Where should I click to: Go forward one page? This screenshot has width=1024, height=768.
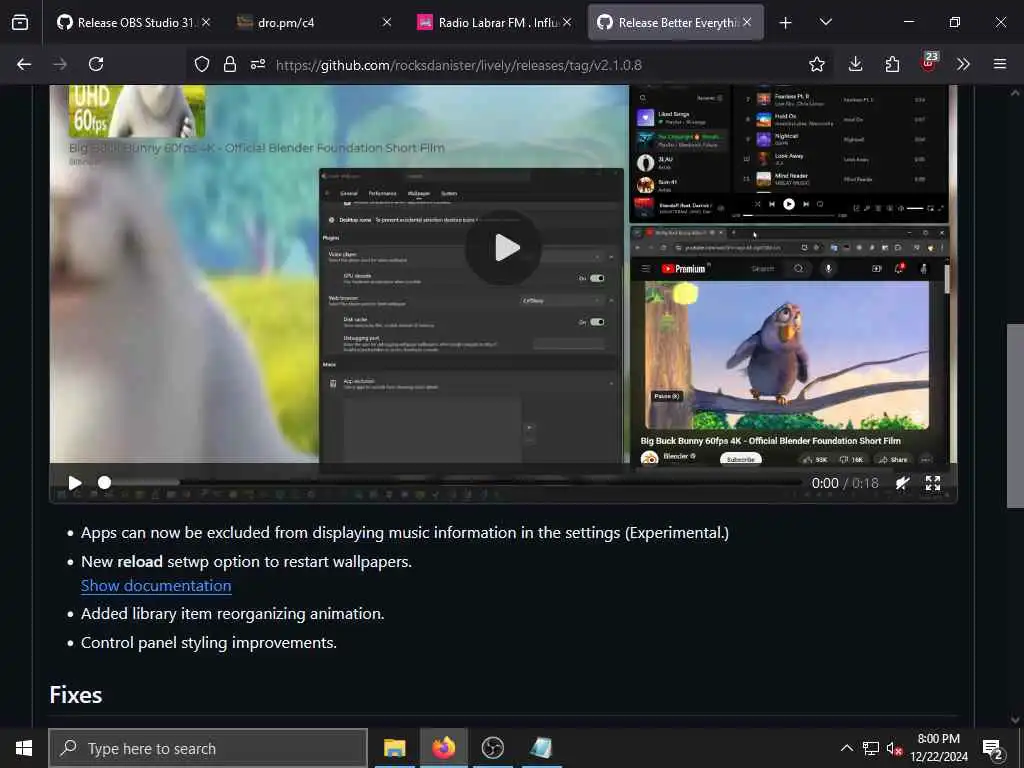point(60,64)
